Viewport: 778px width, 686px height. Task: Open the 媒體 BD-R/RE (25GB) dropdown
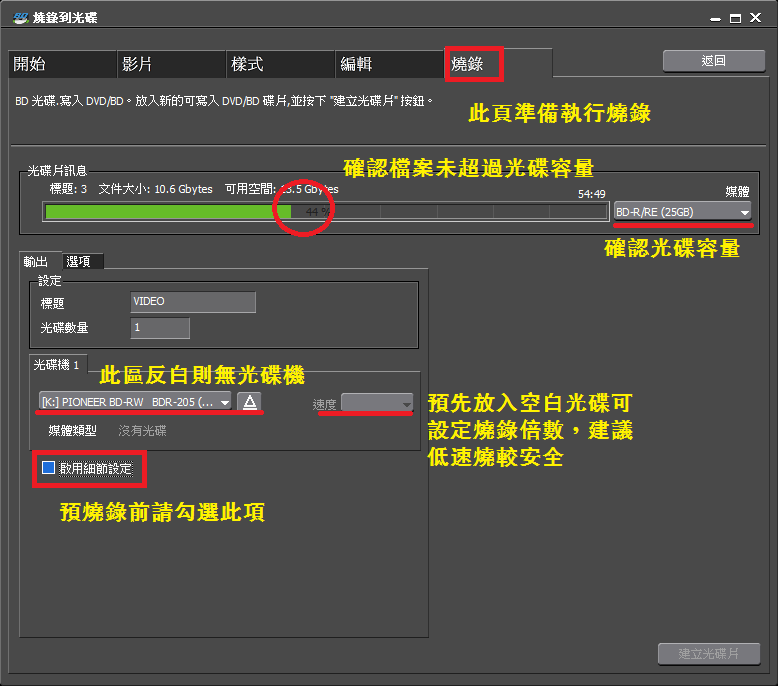coord(683,212)
